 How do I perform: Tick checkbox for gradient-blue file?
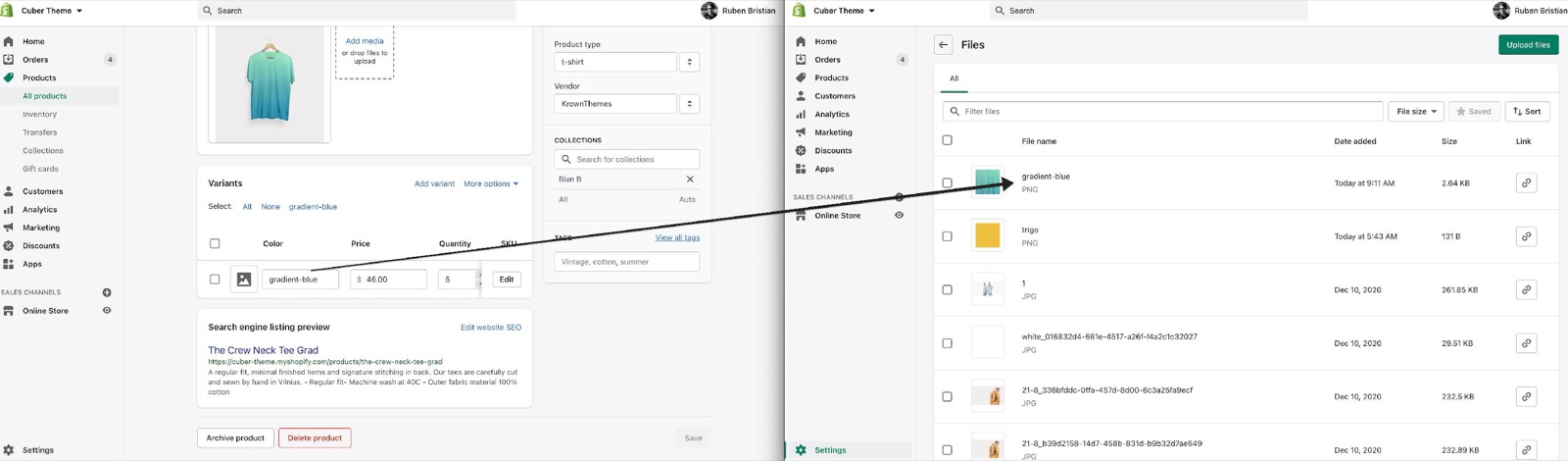click(947, 182)
